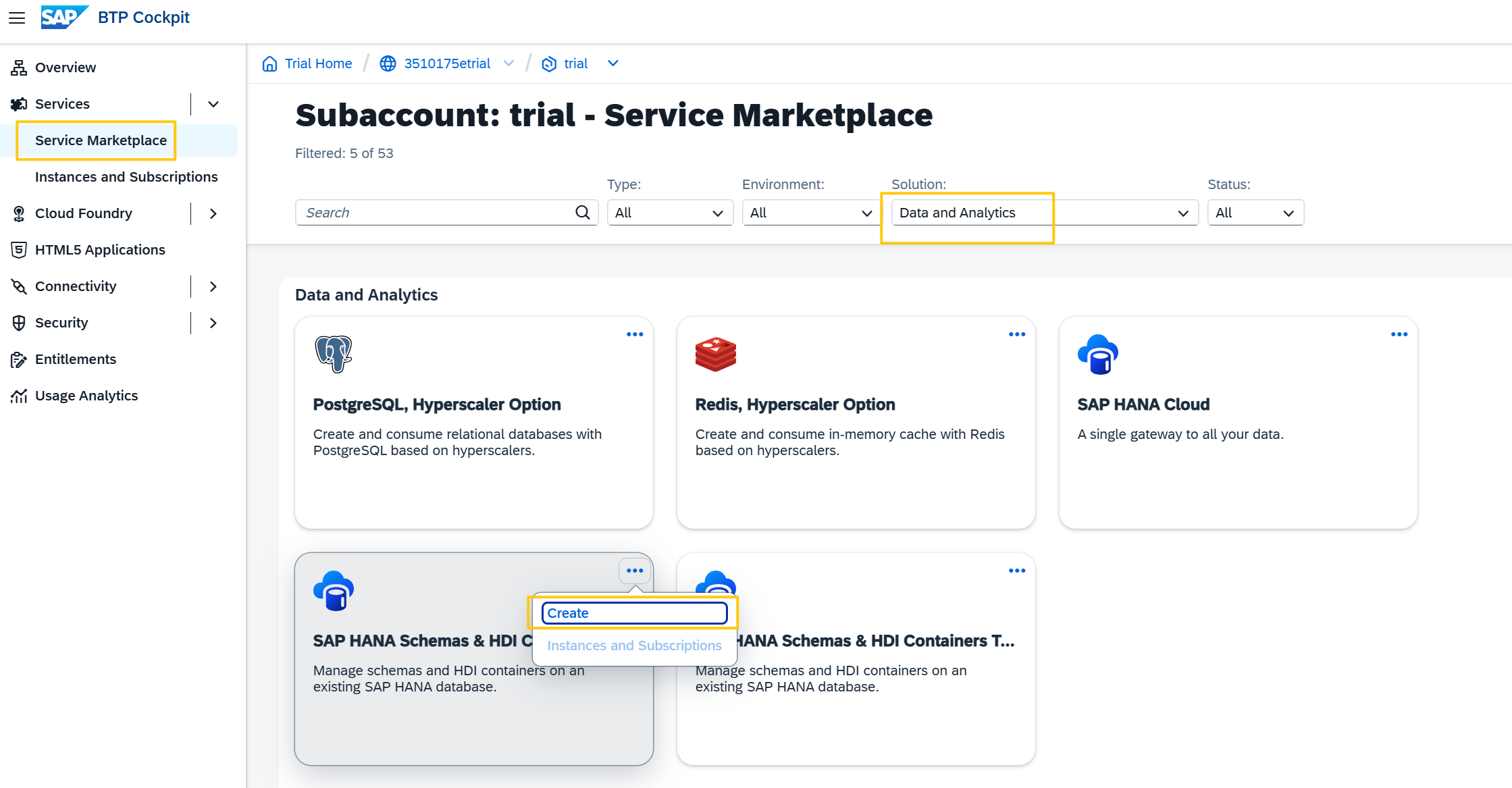Open PostgreSQL, Hyperscaler Option card title
Image resolution: width=1512 pixels, height=788 pixels.
point(437,404)
